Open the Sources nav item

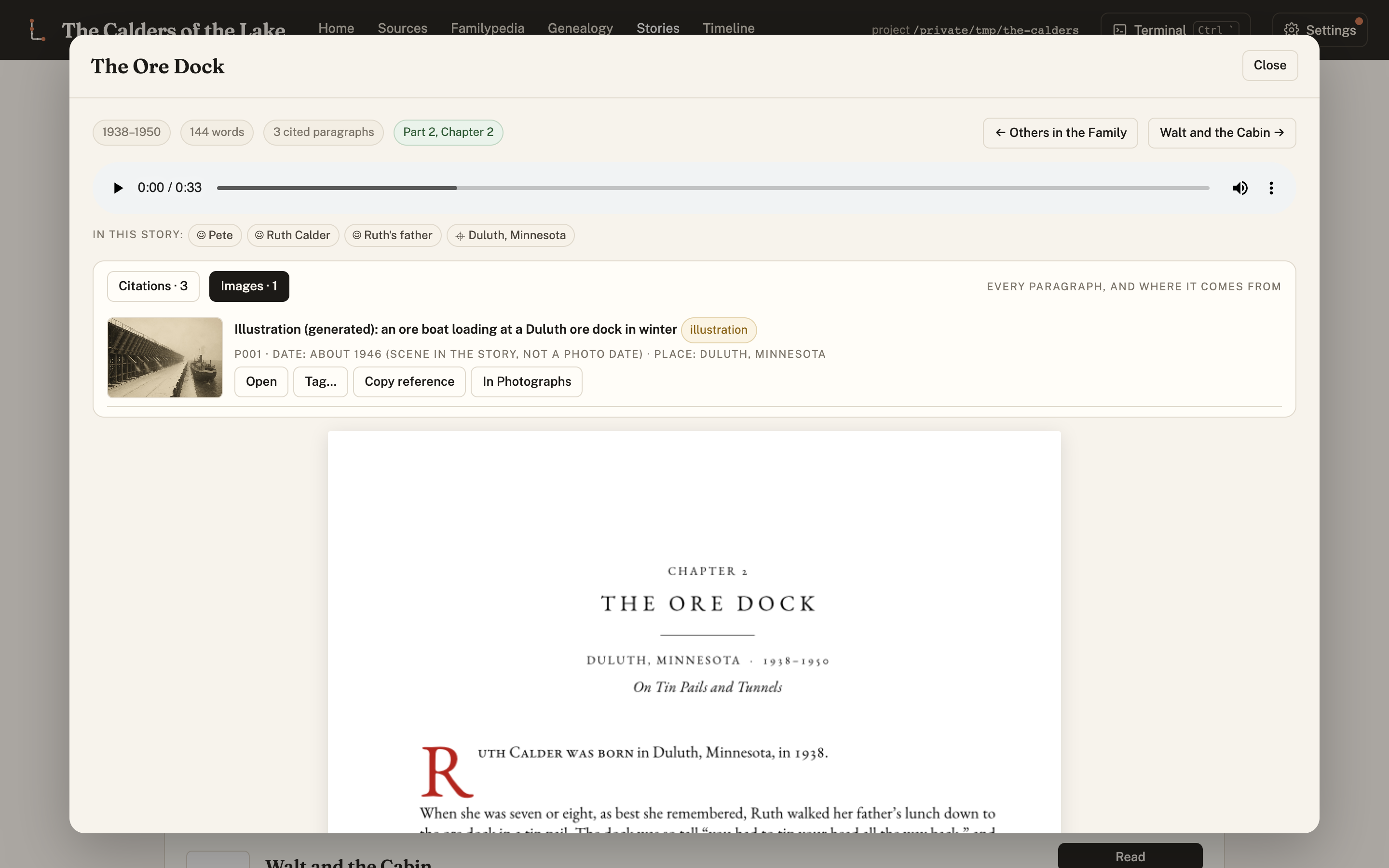tap(402, 28)
